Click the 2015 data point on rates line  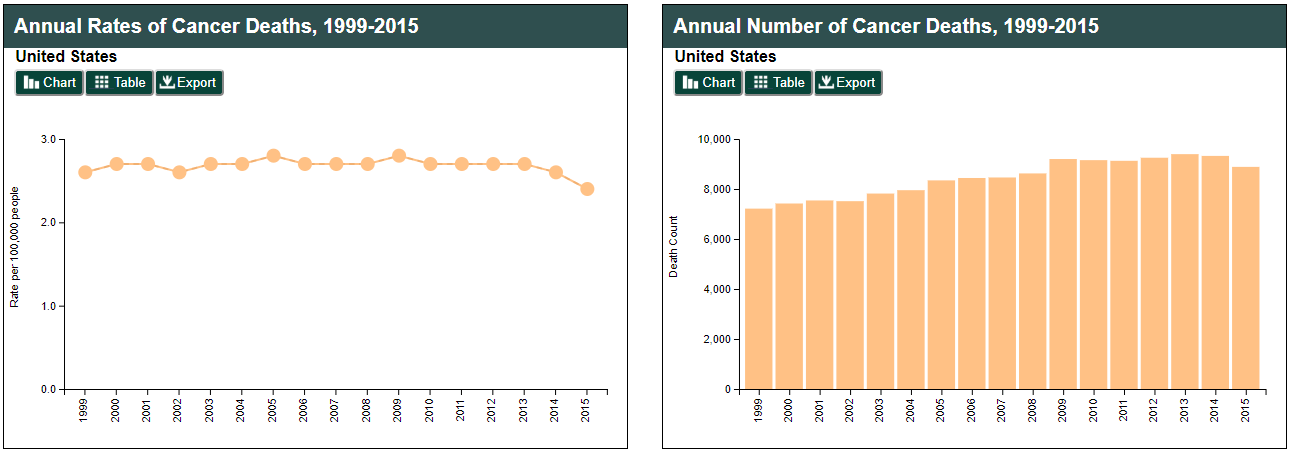click(587, 189)
